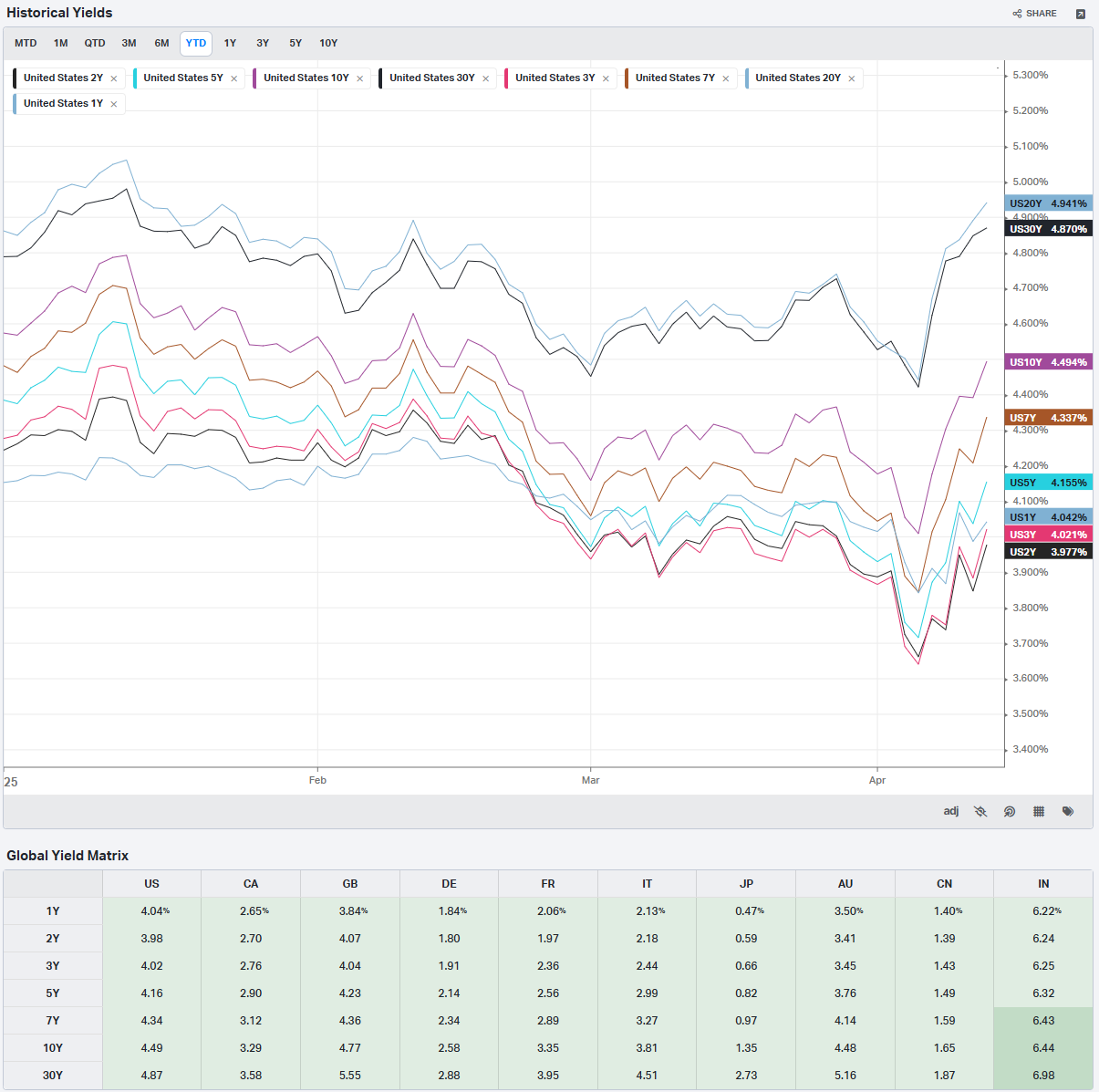Click the CA column header in matrix
The image size is (1099, 1092).
tap(251, 884)
